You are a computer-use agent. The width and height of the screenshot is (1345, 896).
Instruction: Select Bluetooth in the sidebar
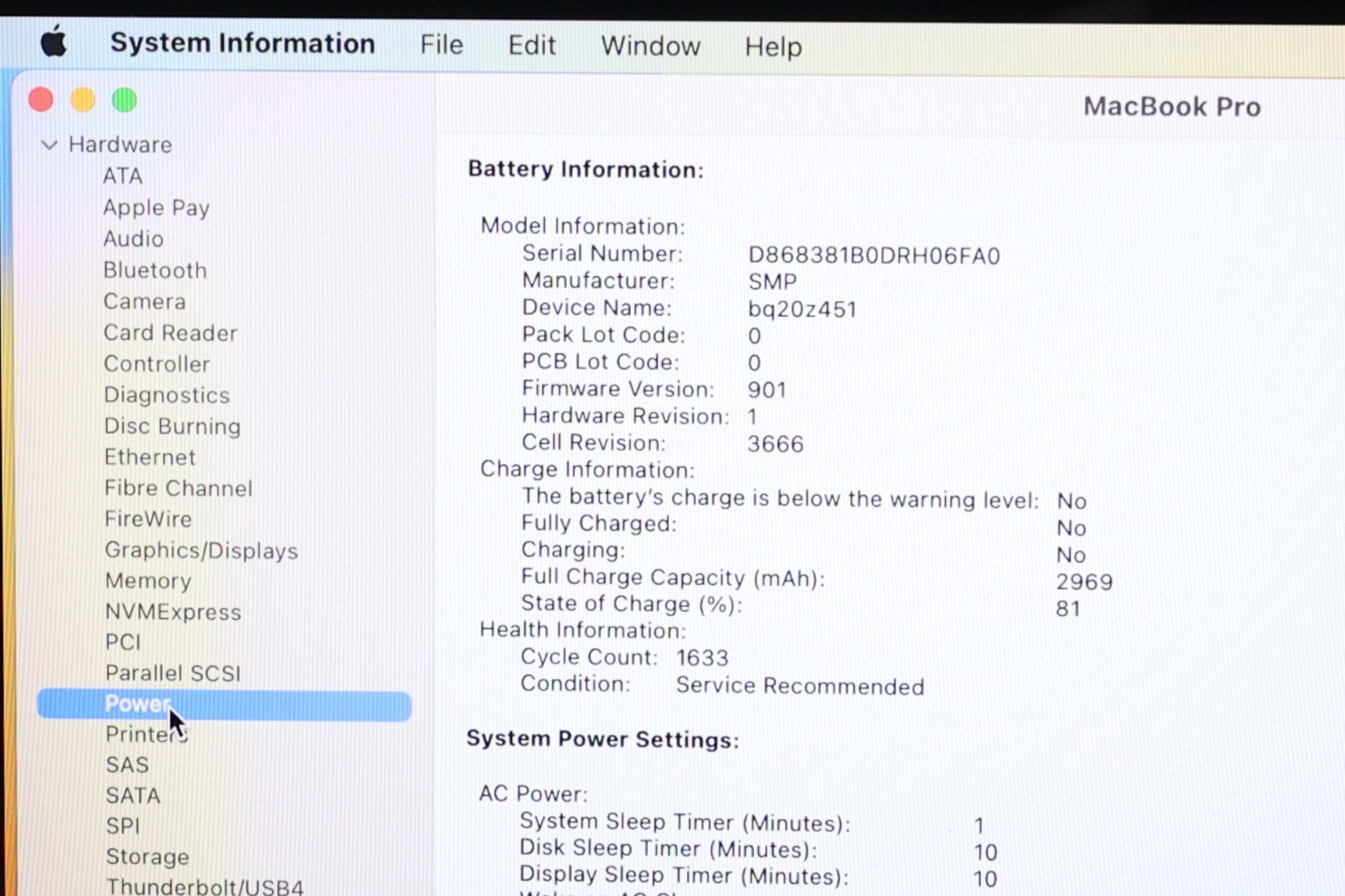[155, 271]
